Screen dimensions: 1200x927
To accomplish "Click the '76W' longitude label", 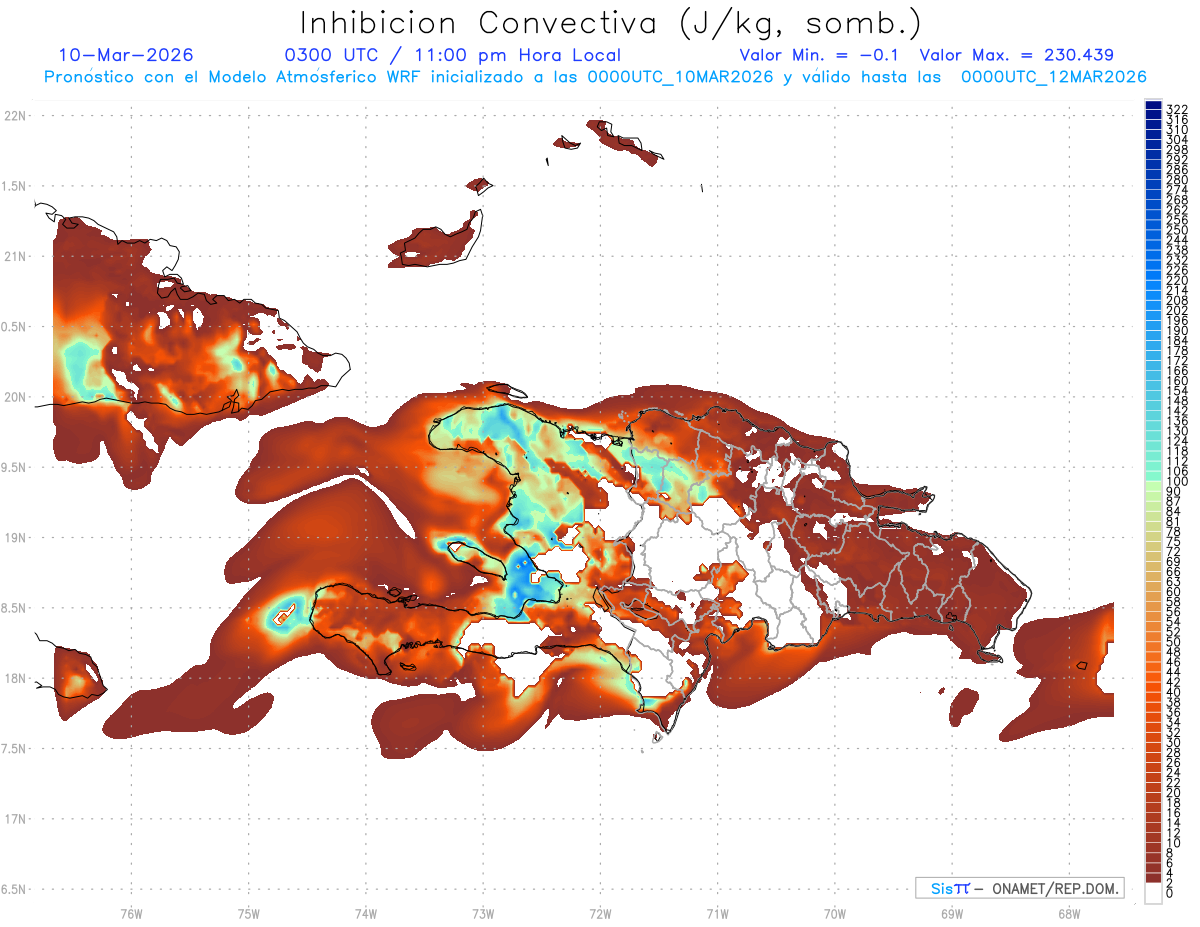I will (x=131, y=913).
